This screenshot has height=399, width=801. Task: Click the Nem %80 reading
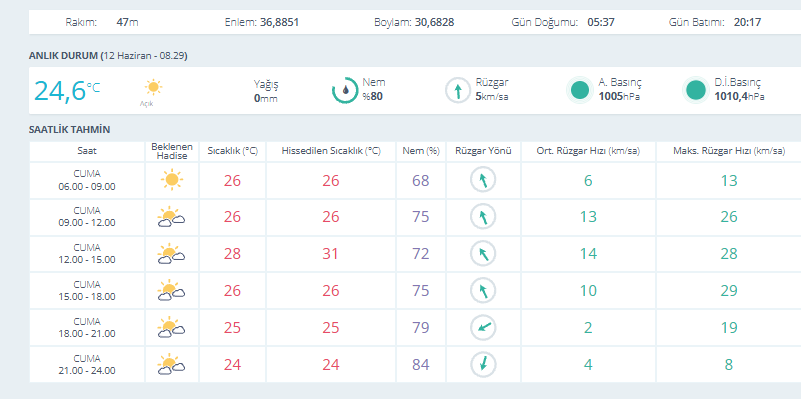[x=373, y=89]
